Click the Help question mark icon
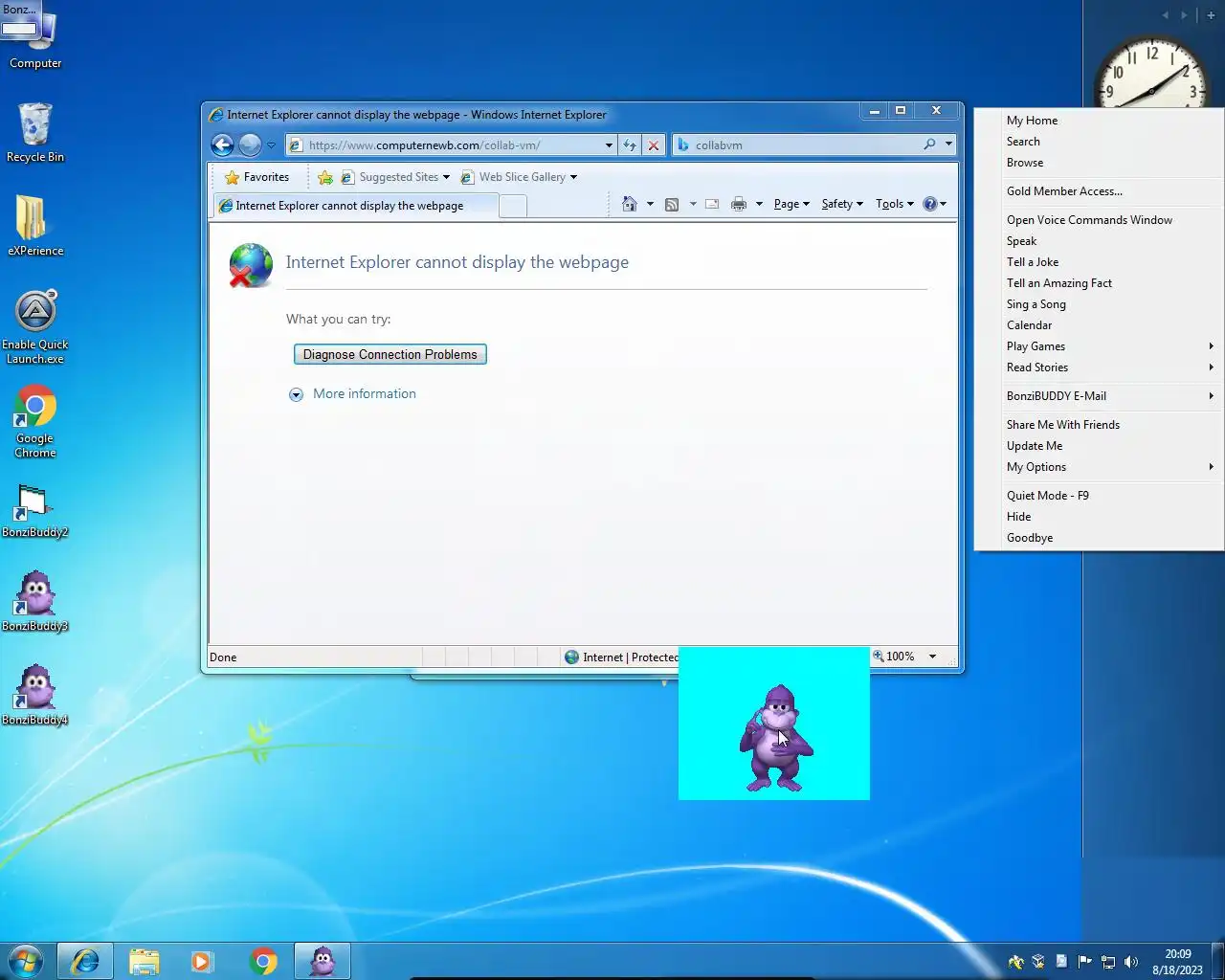 tap(930, 204)
